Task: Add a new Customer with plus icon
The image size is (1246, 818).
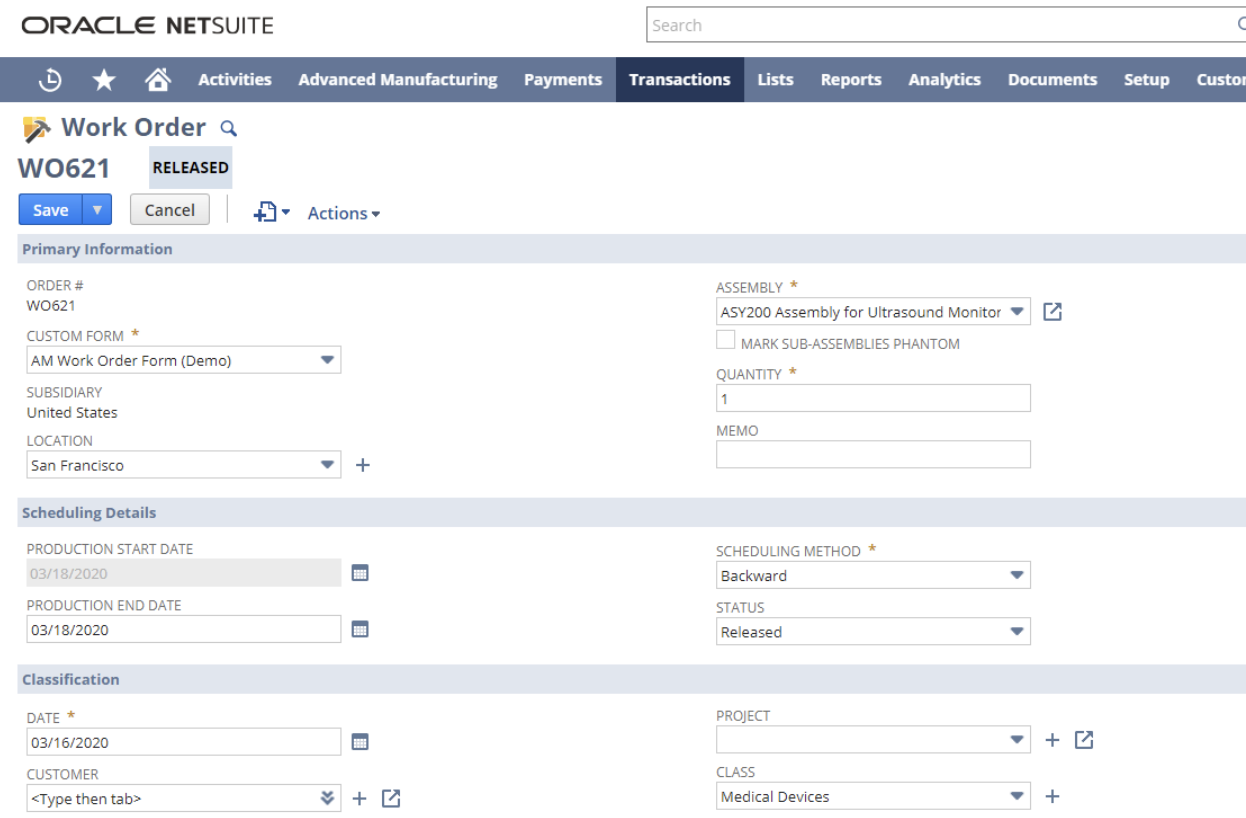Action: (360, 798)
